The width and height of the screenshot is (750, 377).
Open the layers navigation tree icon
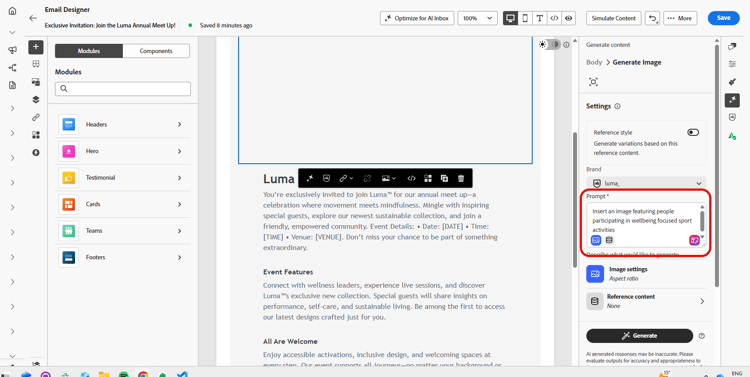pos(36,100)
